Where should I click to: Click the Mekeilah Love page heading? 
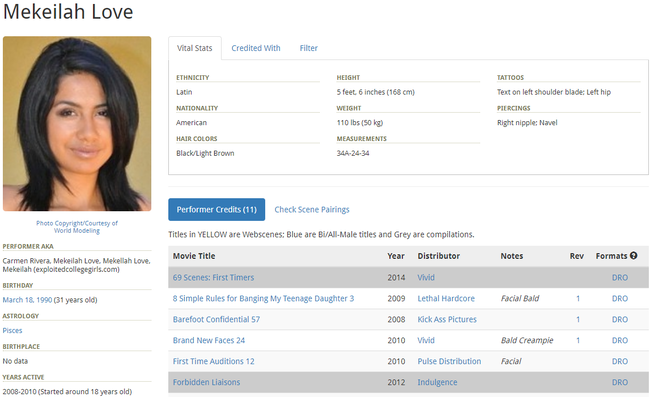[x=68, y=12]
